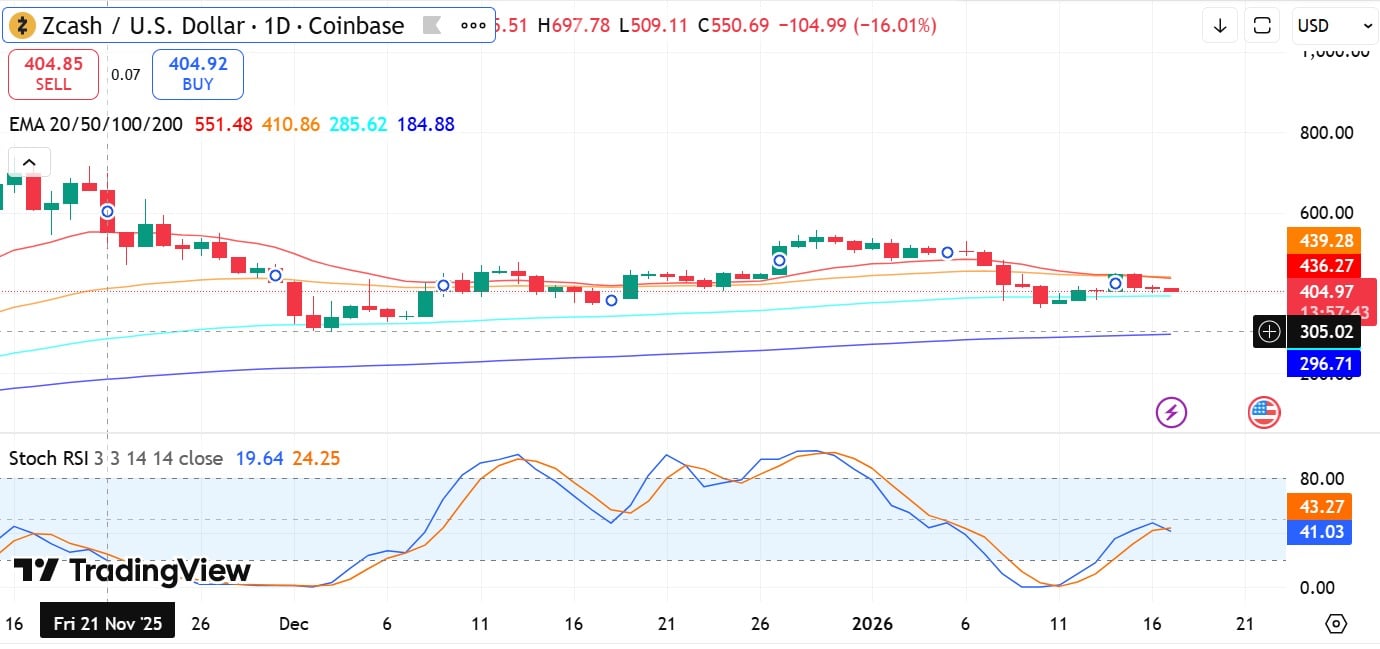Select the EMA 20/50/100/200 indicator label

click(96, 125)
